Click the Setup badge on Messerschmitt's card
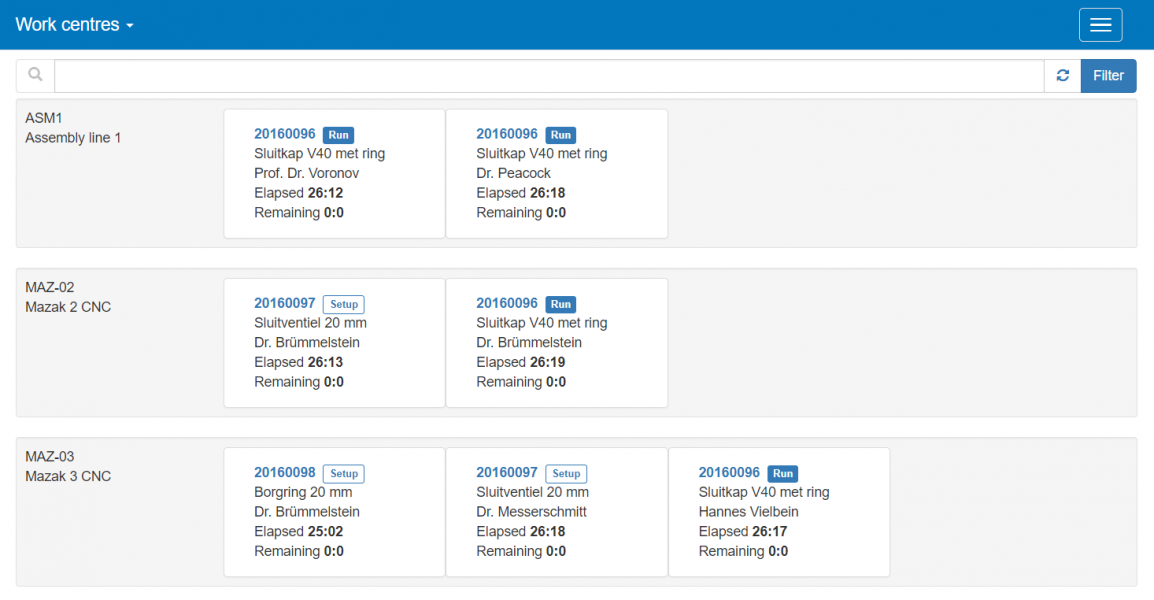The width and height of the screenshot is (1154, 600). (x=566, y=474)
